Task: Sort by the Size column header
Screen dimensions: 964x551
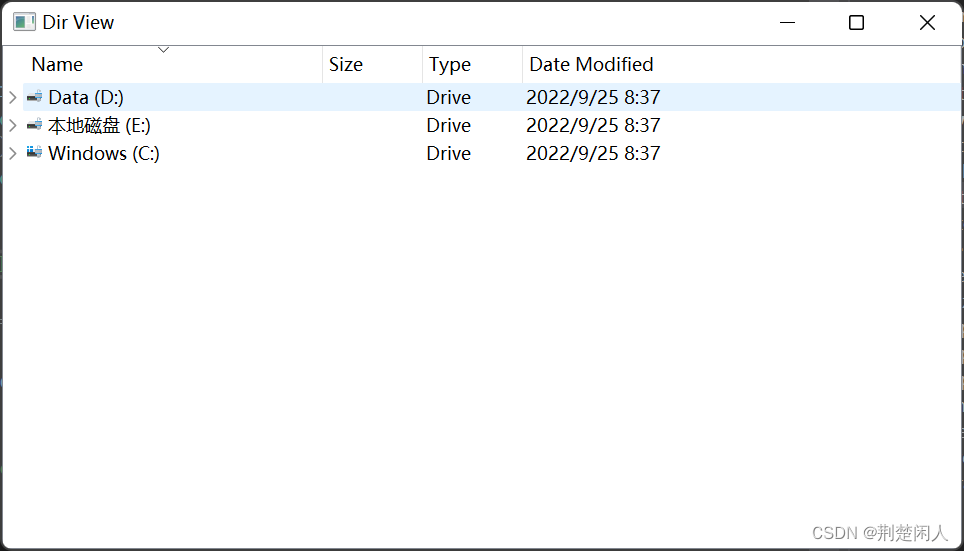Action: (x=373, y=64)
